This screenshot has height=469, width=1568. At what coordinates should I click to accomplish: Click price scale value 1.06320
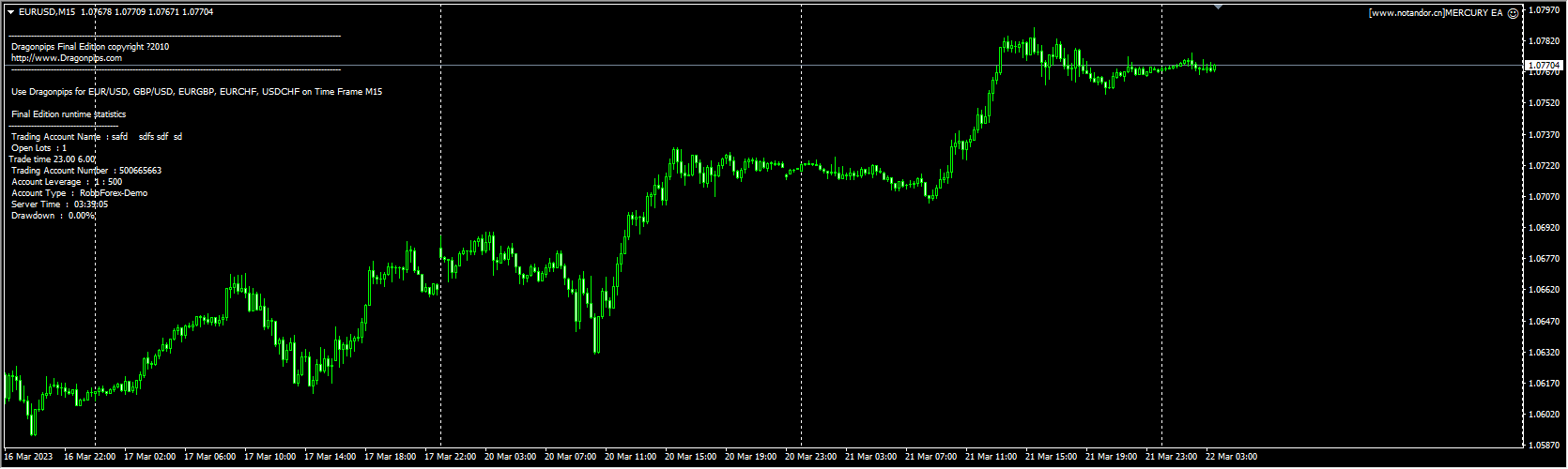pyautogui.click(x=1545, y=353)
